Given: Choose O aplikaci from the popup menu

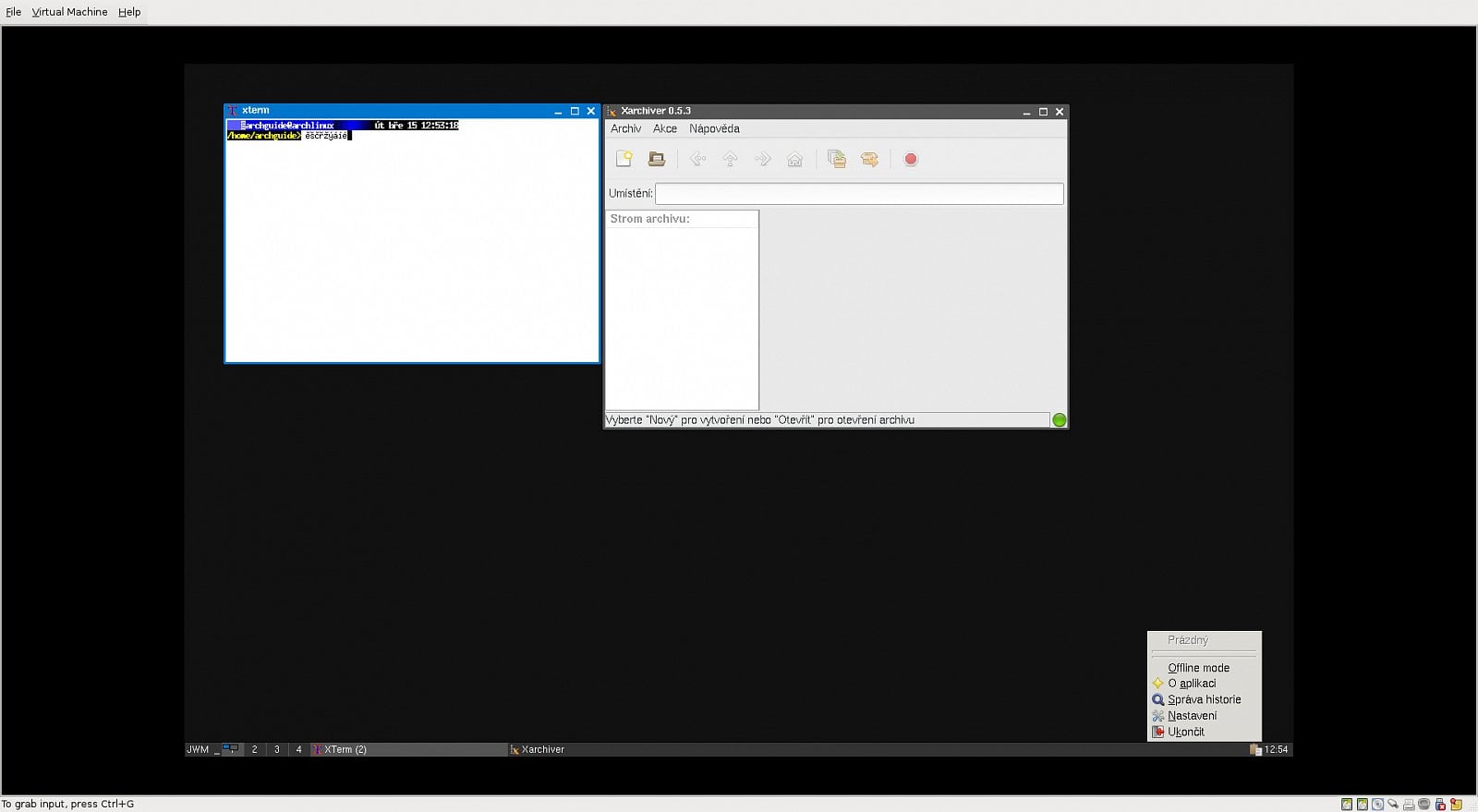Looking at the screenshot, I should (1205, 684).
